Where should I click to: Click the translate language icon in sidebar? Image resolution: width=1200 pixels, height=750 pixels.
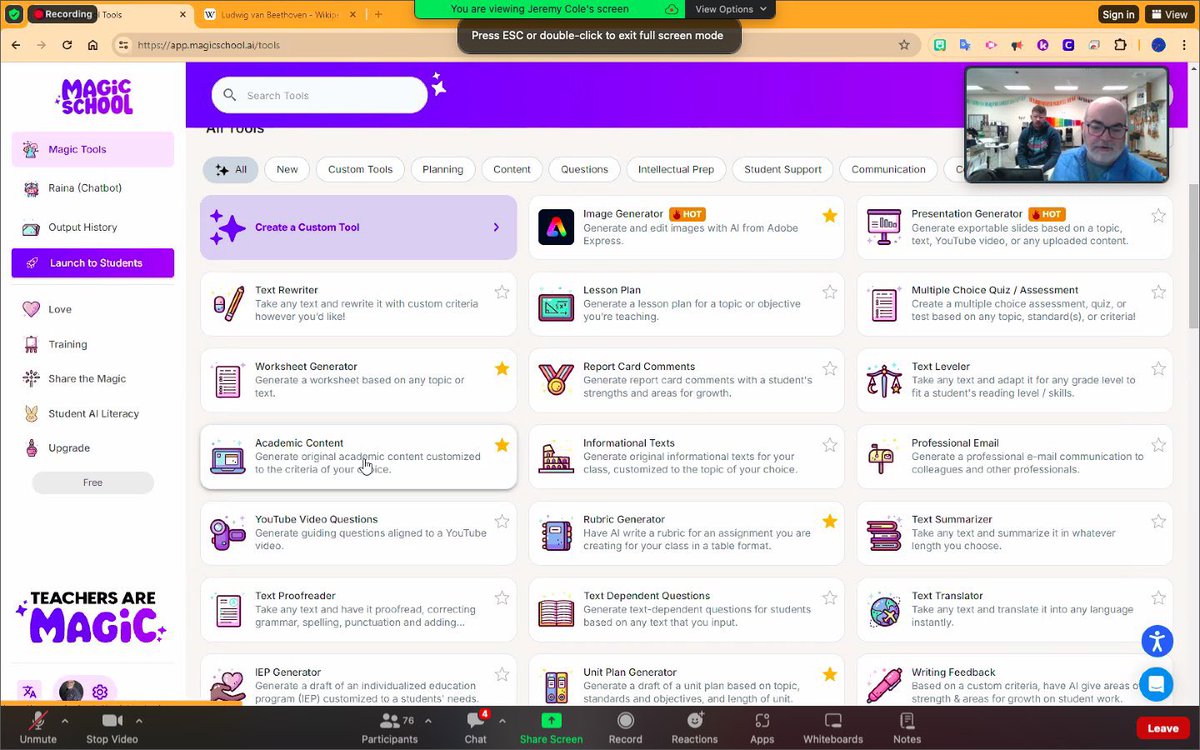pyautogui.click(x=30, y=691)
